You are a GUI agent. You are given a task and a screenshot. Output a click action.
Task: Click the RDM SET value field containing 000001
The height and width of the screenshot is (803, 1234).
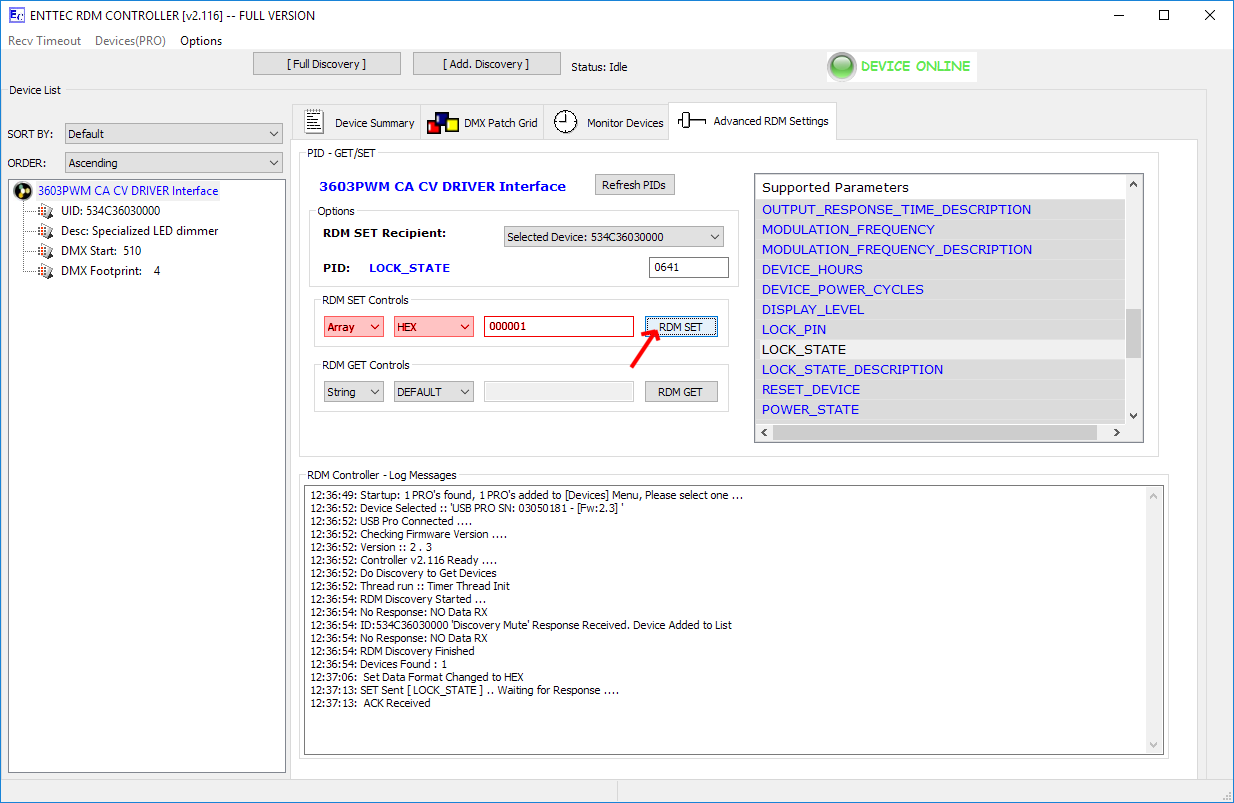coord(558,327)
